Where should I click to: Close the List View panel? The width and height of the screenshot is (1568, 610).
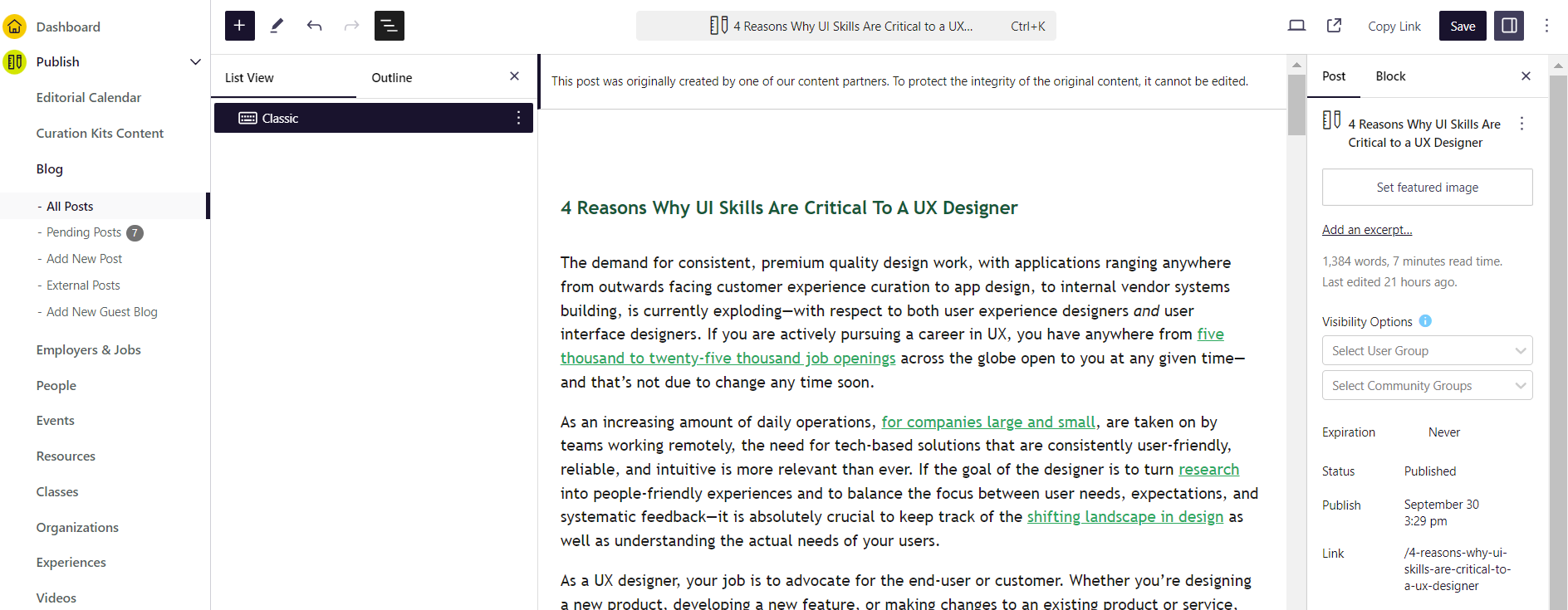pyautogui.click(x=514, y=76)
